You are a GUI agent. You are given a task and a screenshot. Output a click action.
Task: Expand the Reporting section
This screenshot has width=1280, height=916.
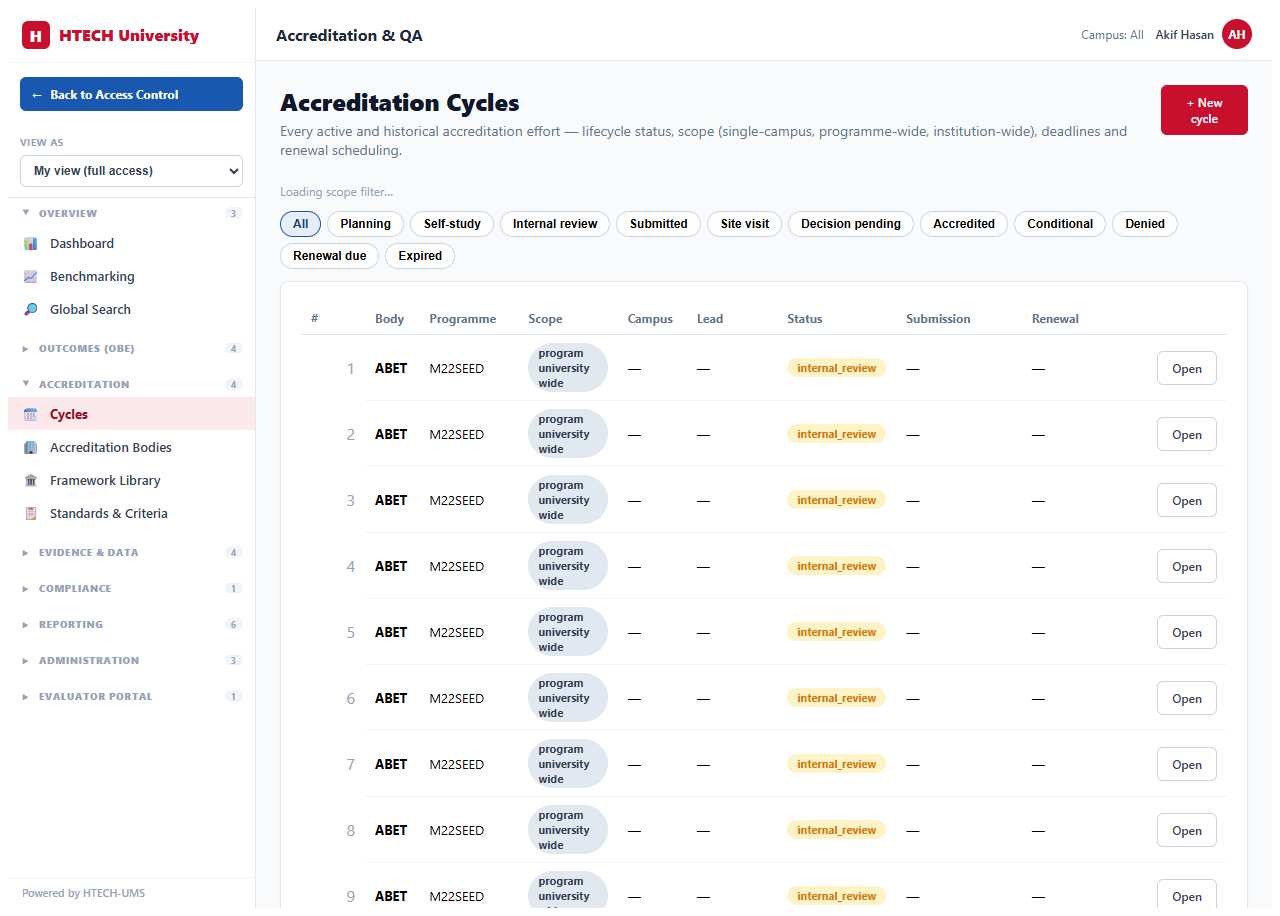[x=131, y=624]
